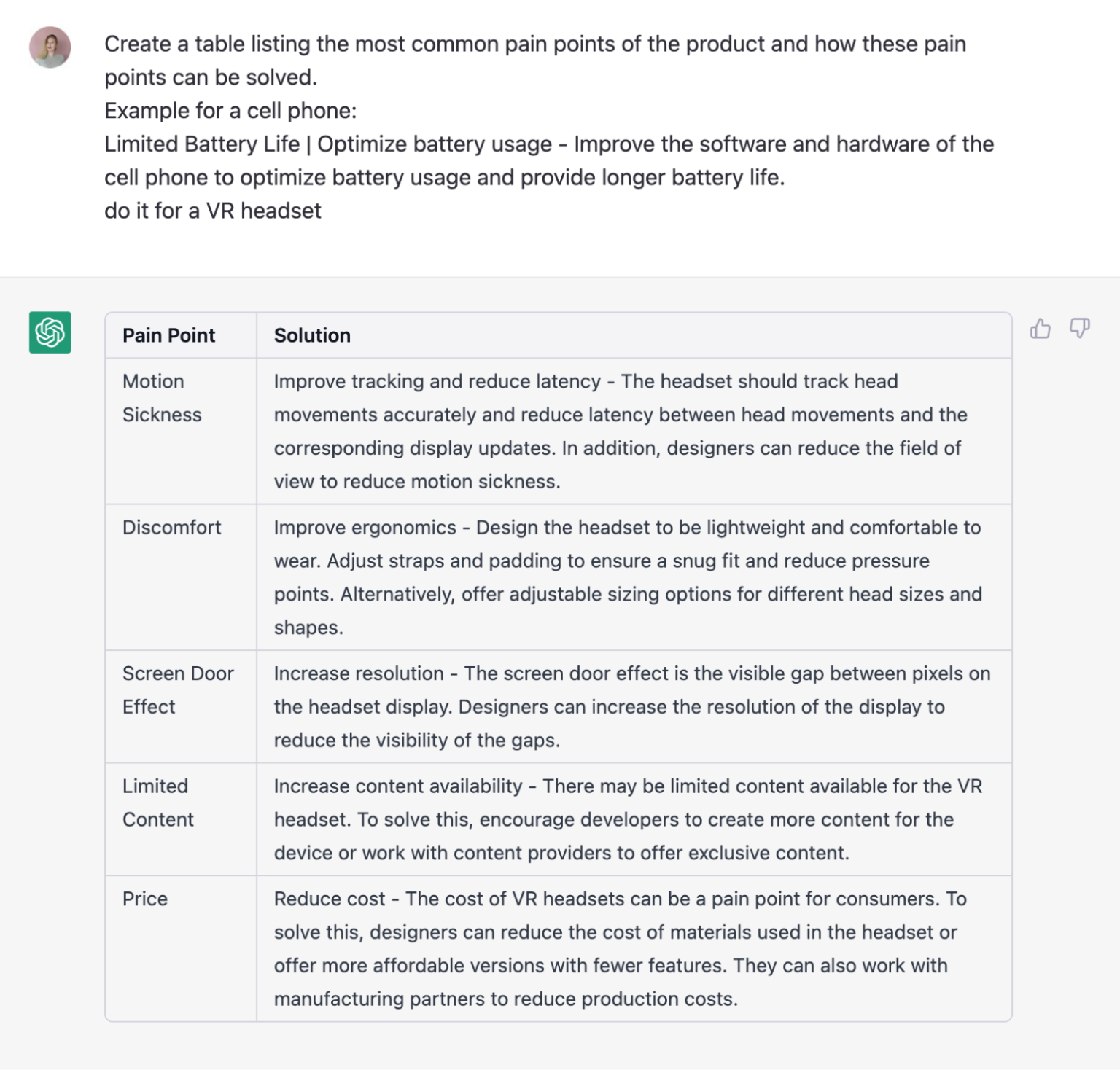
Task: Click the Discomfort row label
Action: 172,528
